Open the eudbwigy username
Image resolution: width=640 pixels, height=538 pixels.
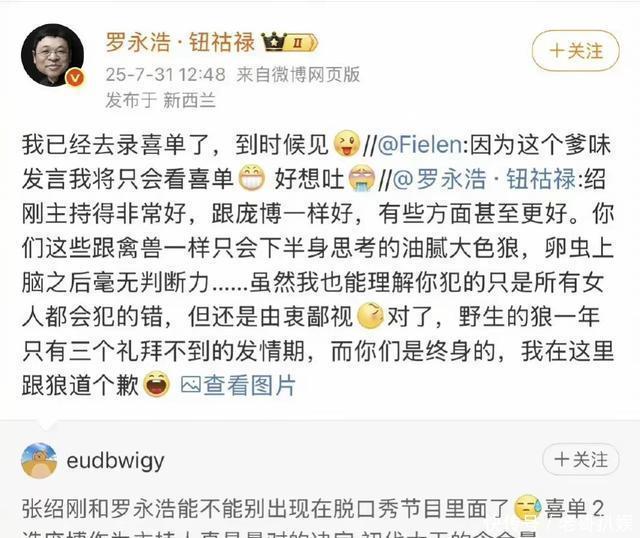pyautogui.click(x=116, y=461)
